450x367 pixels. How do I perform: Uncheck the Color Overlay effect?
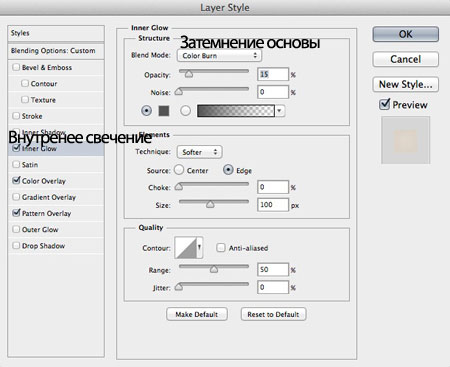tap(16, 180)
